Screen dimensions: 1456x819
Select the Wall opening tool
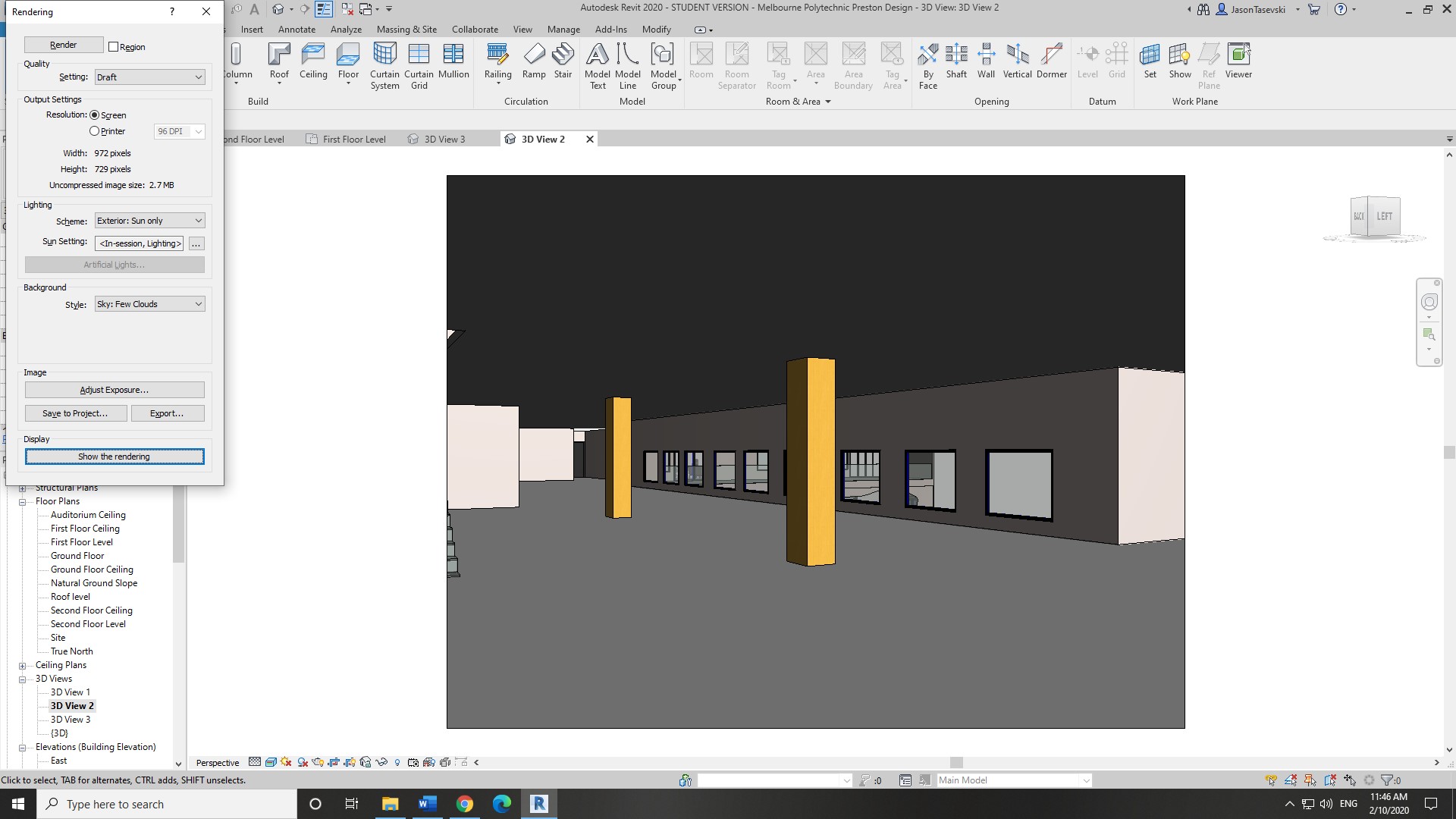click(x=986, y=61)
